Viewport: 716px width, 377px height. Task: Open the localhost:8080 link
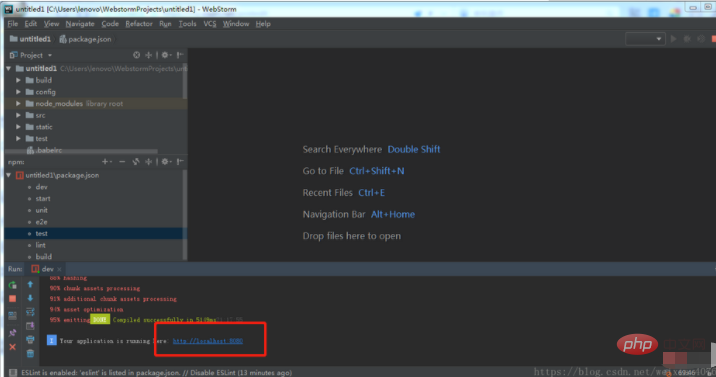click(x=208, y=341)
